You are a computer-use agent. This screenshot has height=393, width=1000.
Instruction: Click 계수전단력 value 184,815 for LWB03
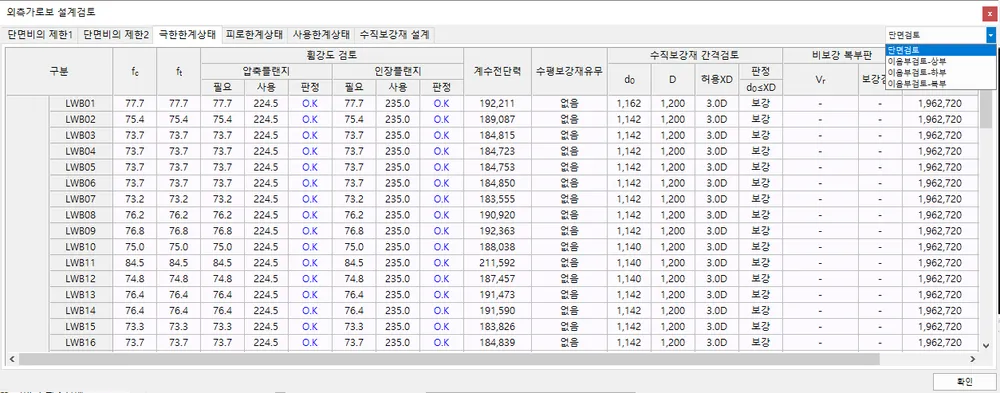point(497,135)
